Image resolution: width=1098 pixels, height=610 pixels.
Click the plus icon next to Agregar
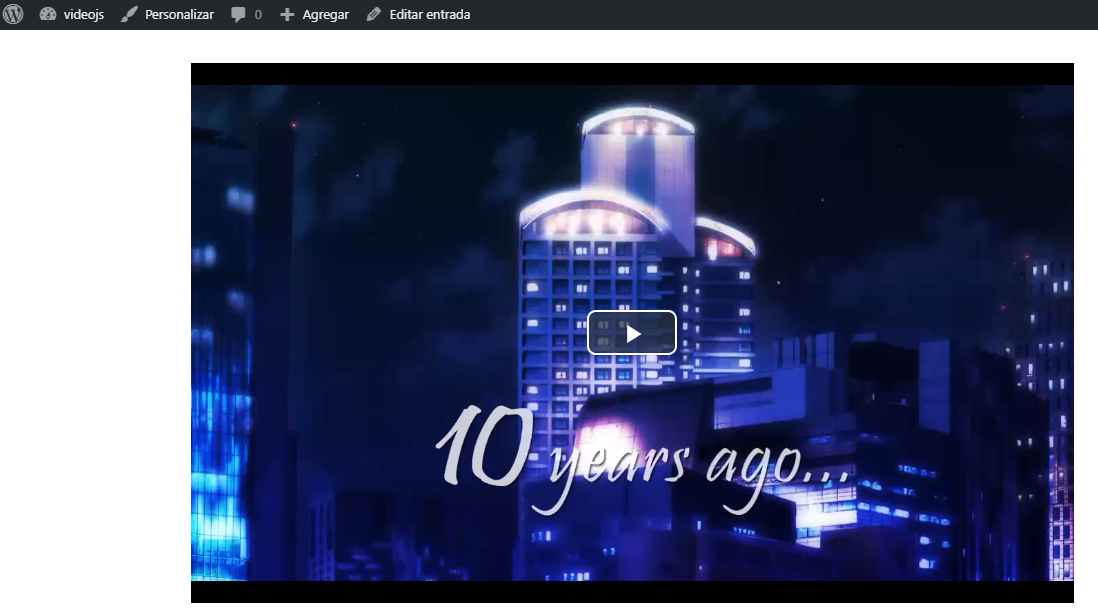point(287,14)
